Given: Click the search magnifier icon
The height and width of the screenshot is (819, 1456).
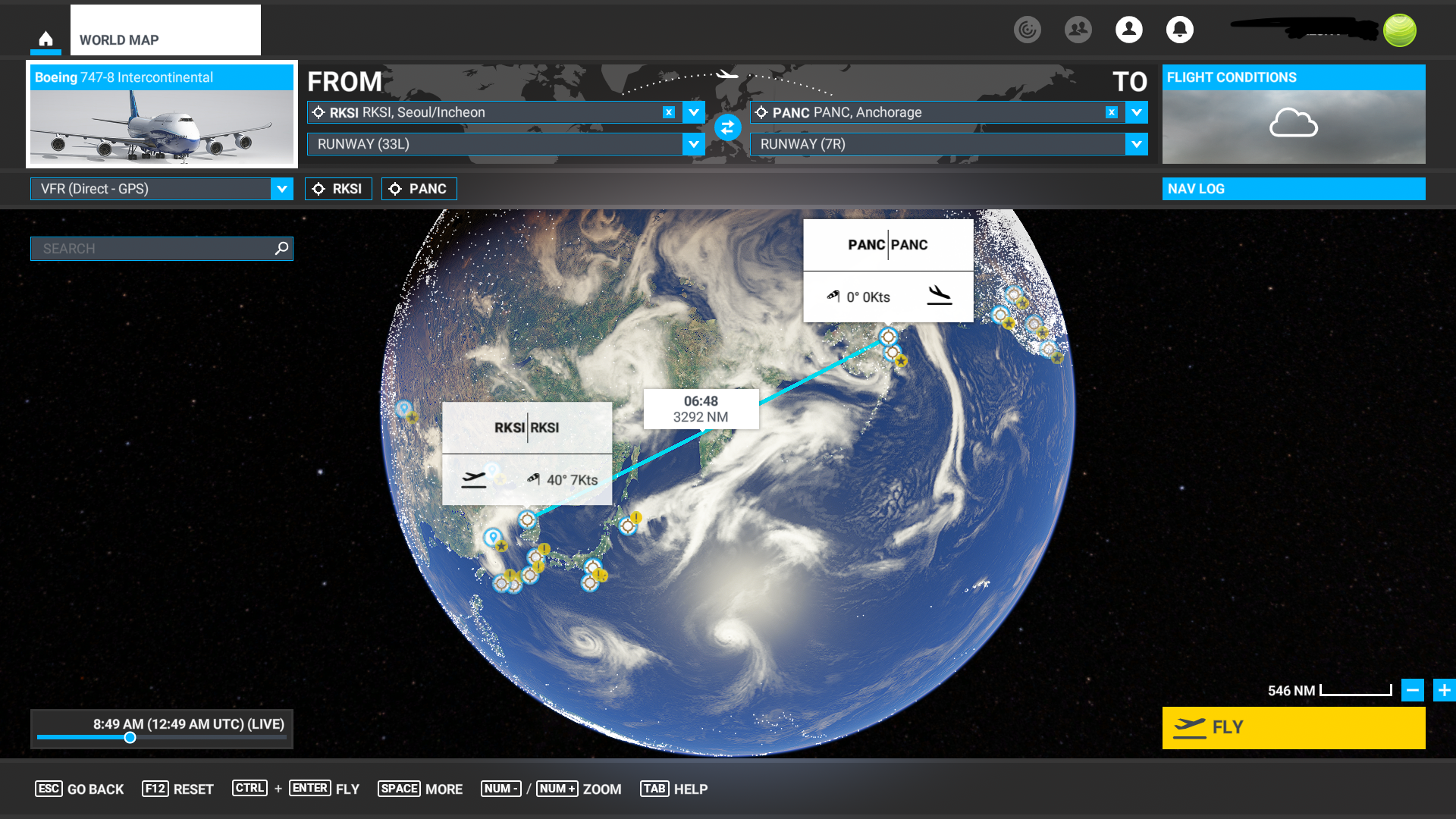Looking at the screenshot, I should (x=281, y=248).
